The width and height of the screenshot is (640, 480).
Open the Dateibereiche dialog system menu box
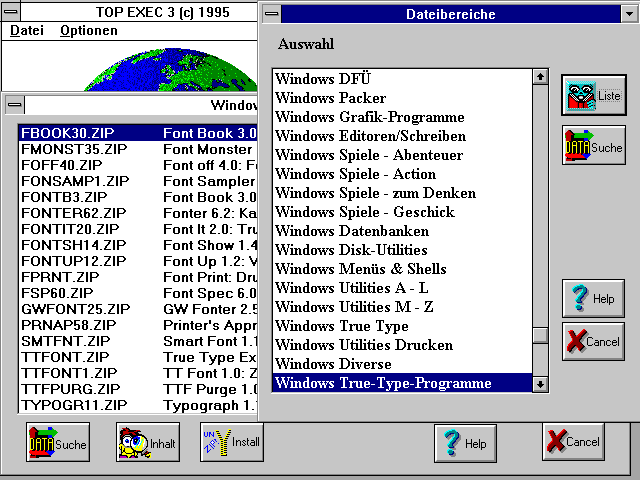coord(271,14)
